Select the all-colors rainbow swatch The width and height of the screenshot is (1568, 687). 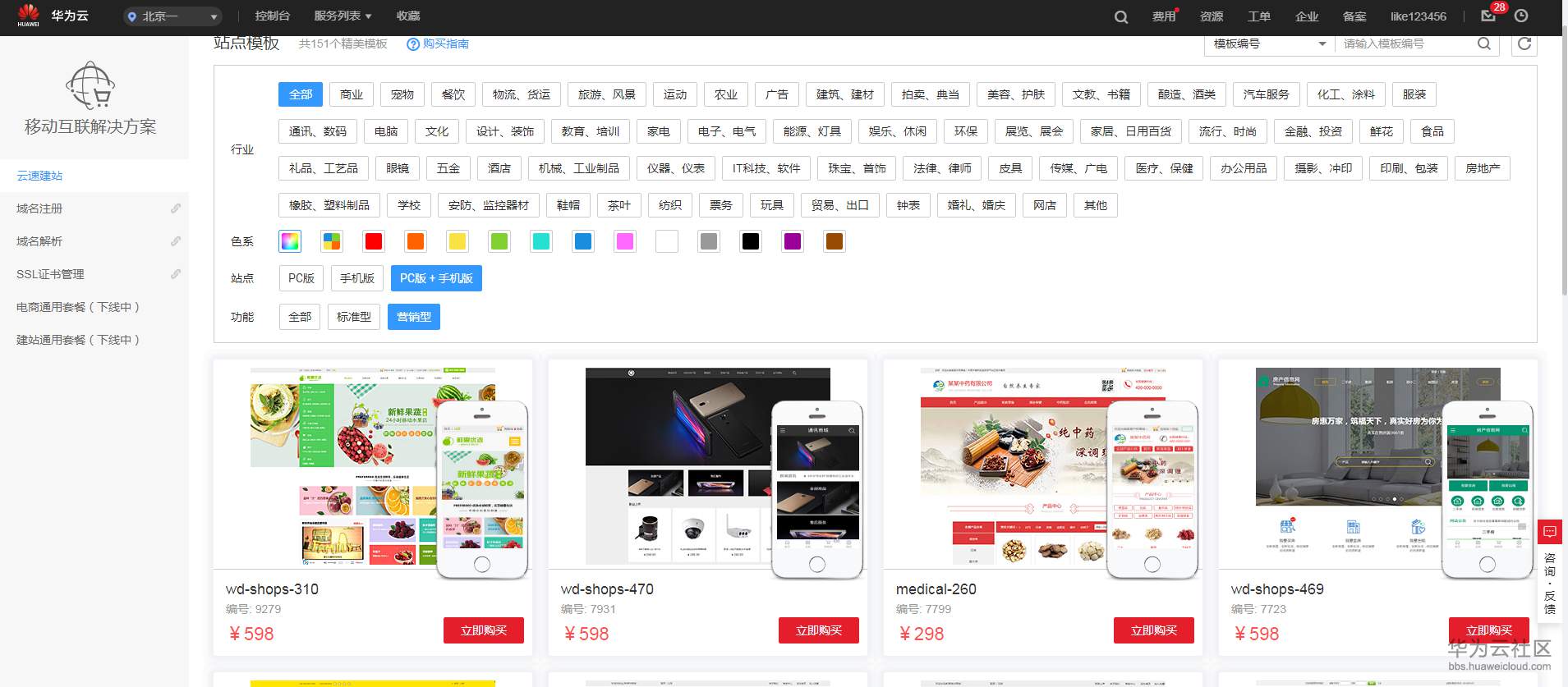pos(290,241)
